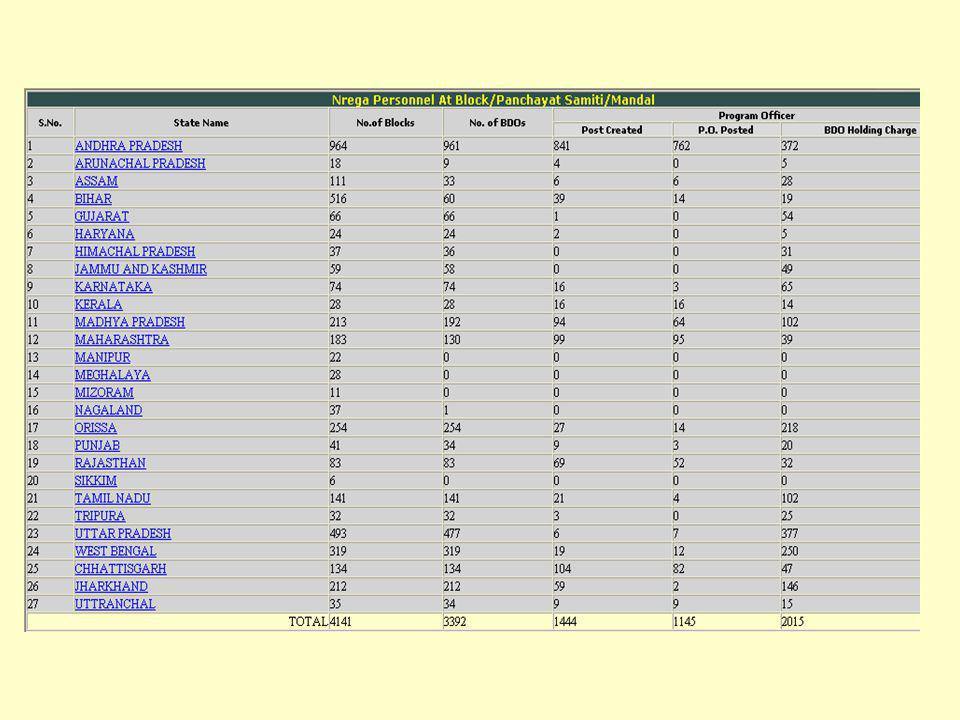Click total BDO Holding Charge value 2015
This screenshot has height=720, width=960.
pyautogui.click(x=792, y=622)
